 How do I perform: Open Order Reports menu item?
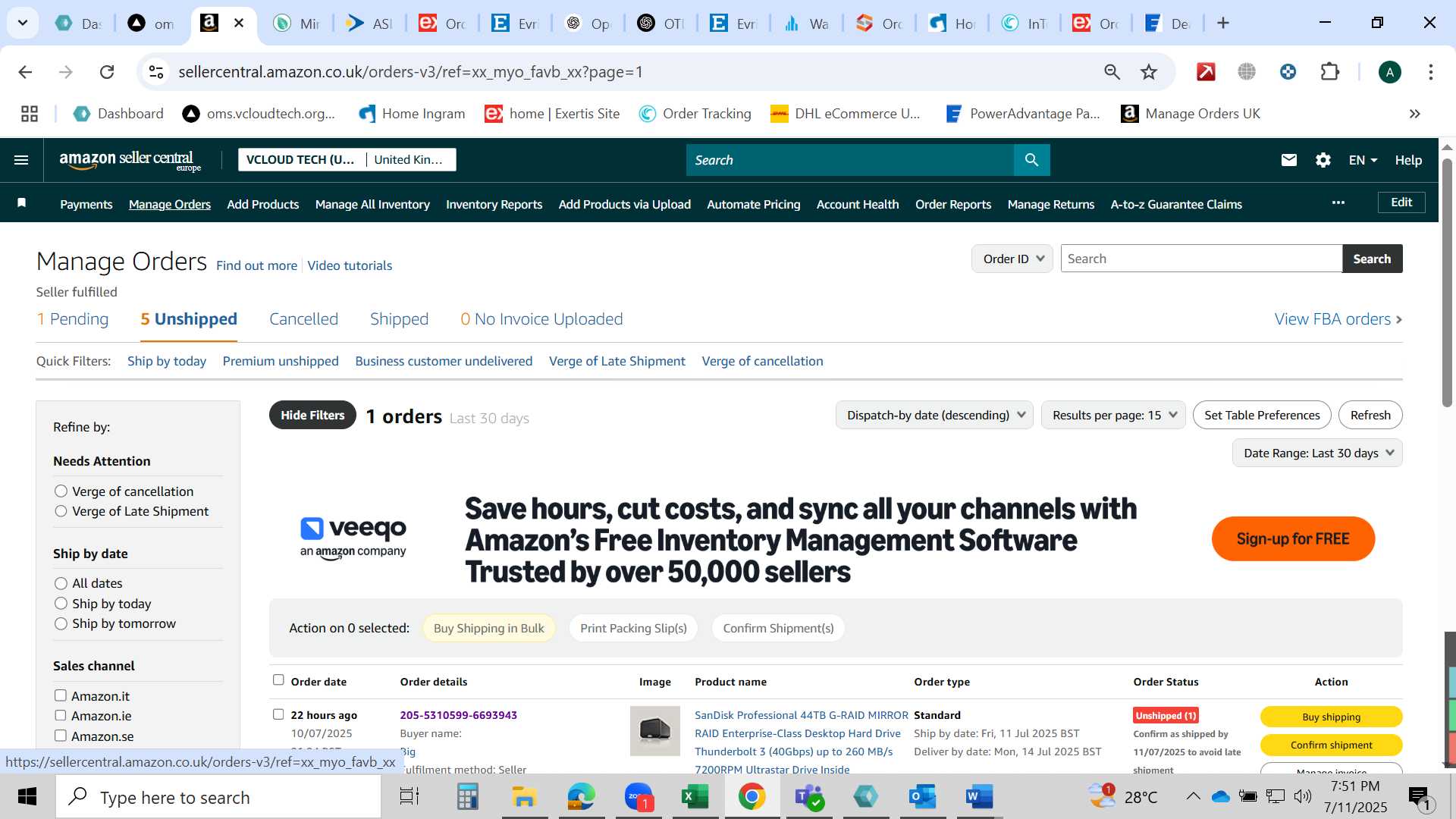click(x=953, y=204)
